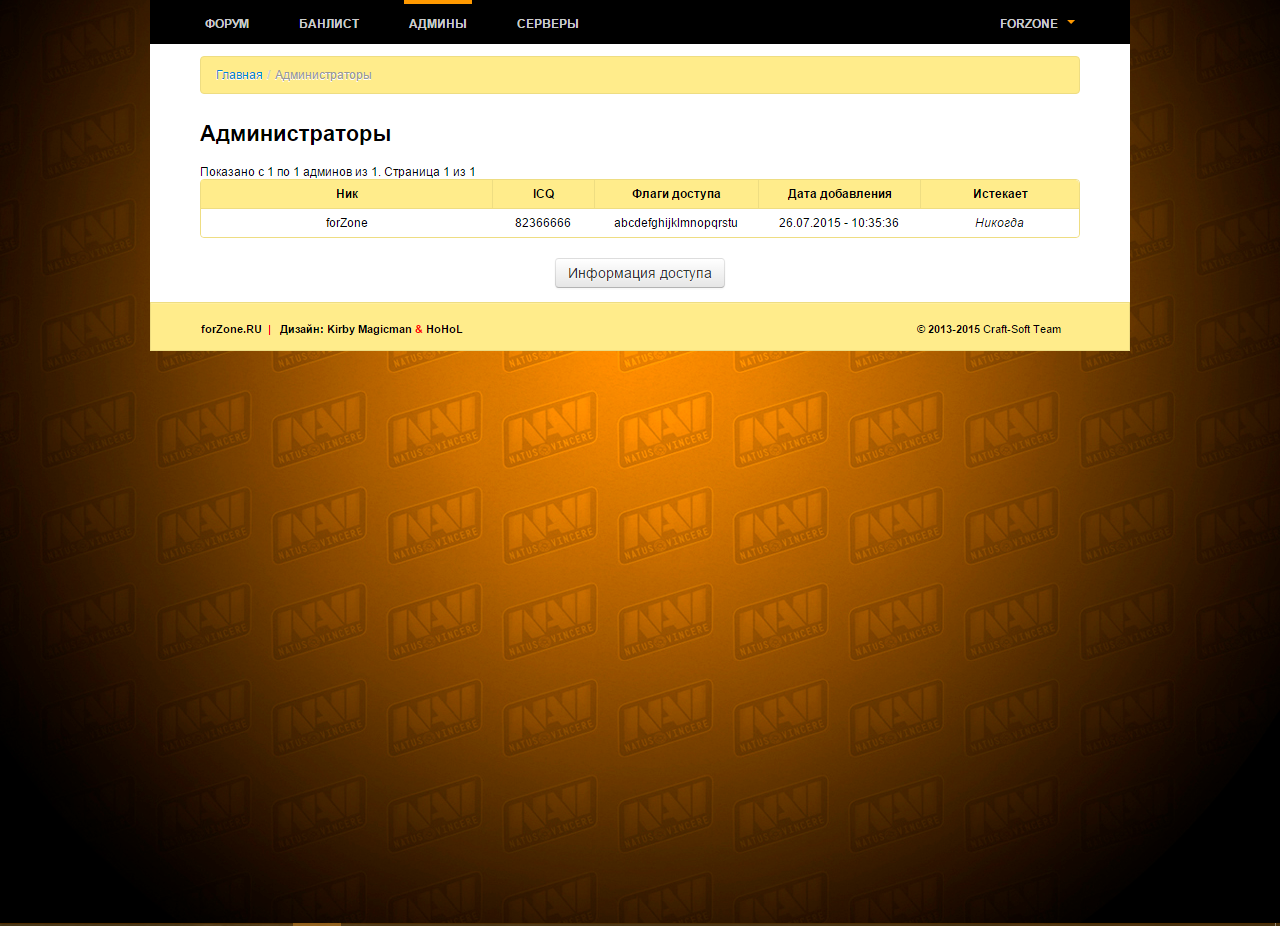This screenshot has width=1280, height=926.
Task: Click the Никогда expiry cell
Action: [1000, 223]
